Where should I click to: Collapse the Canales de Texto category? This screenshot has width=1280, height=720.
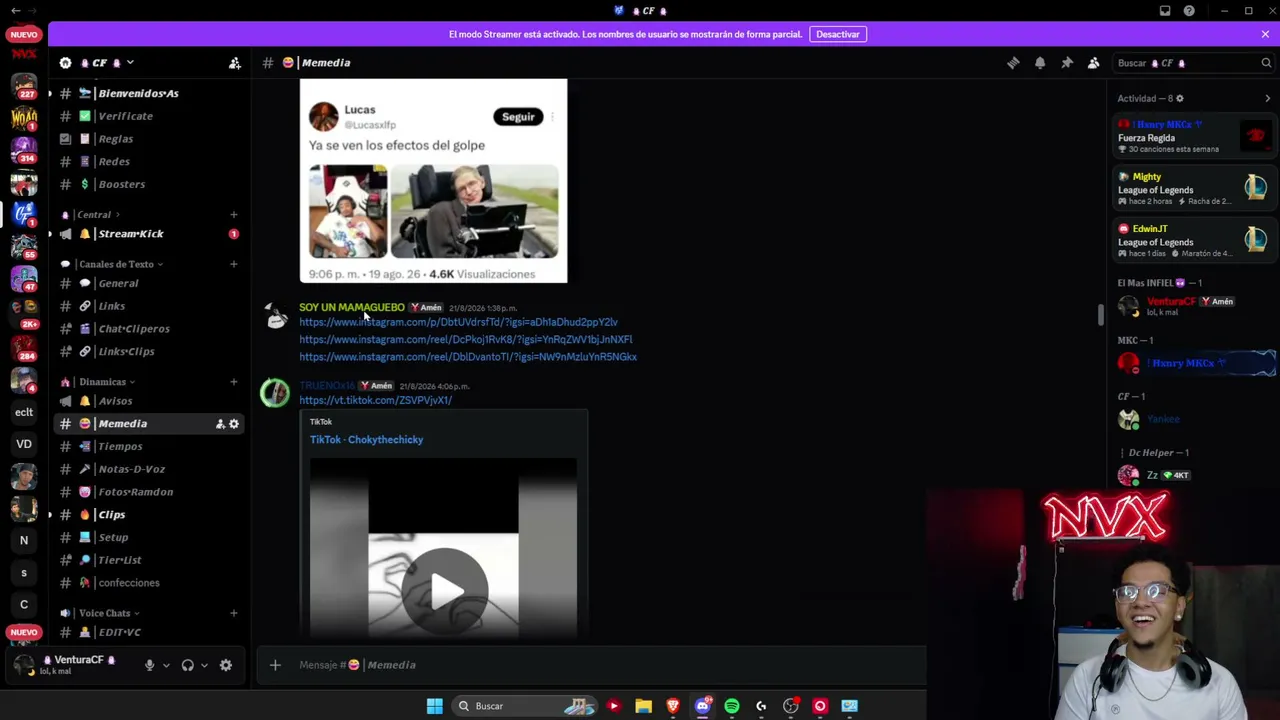(x=116, y=264)
